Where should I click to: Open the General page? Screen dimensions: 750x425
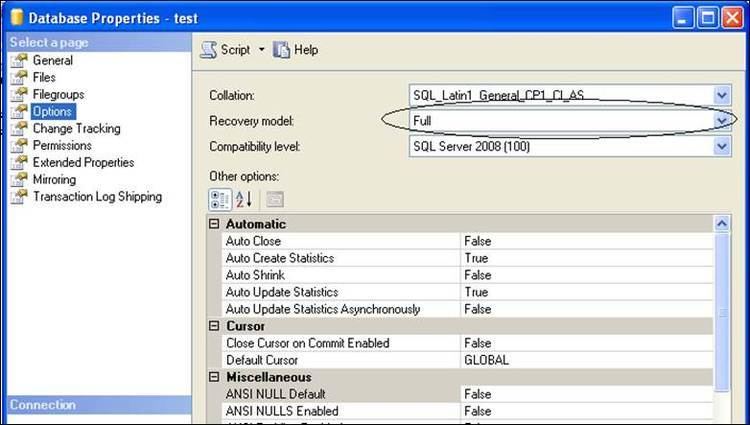[x=53, y=61]
